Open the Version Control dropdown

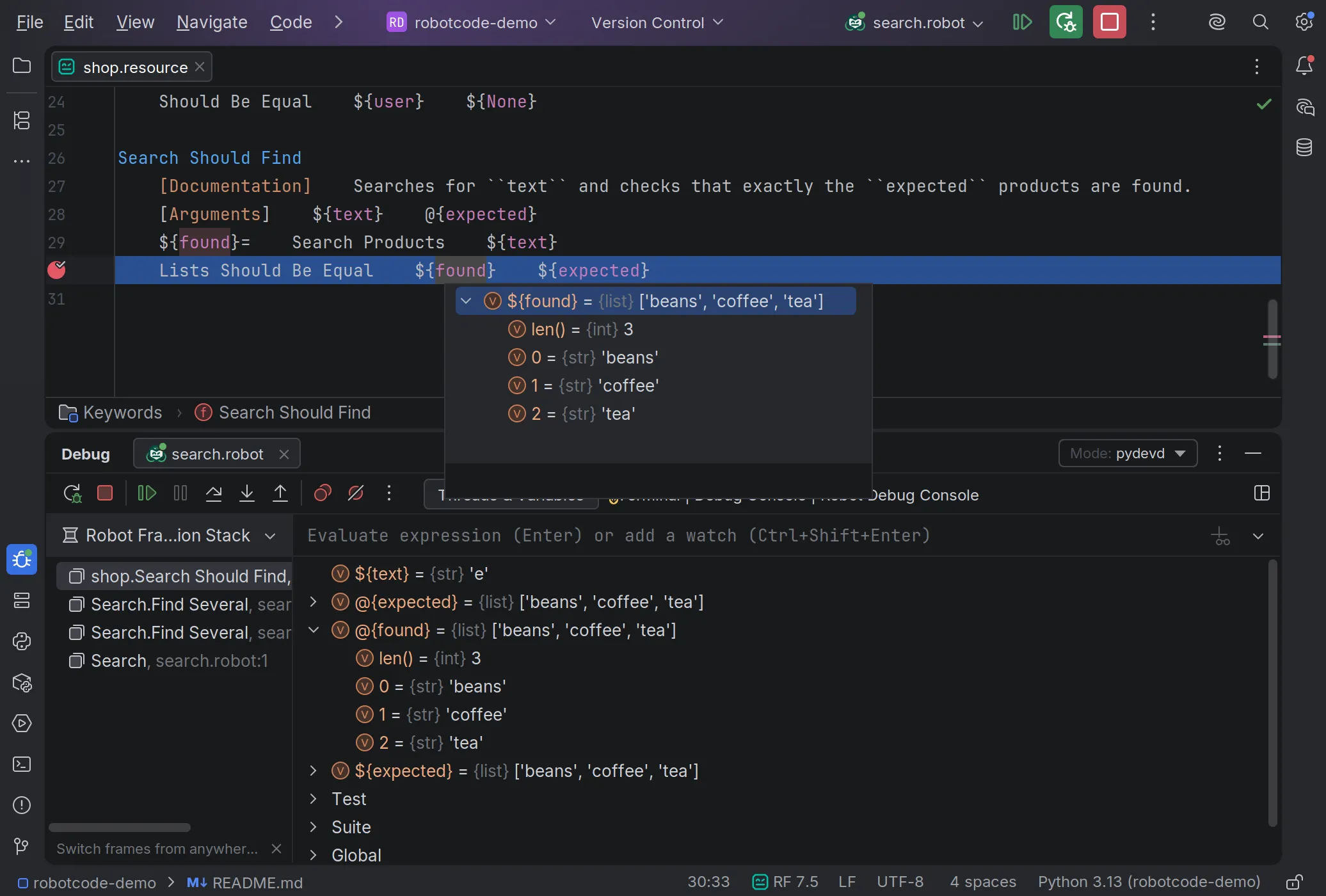(x=657, y=22)
